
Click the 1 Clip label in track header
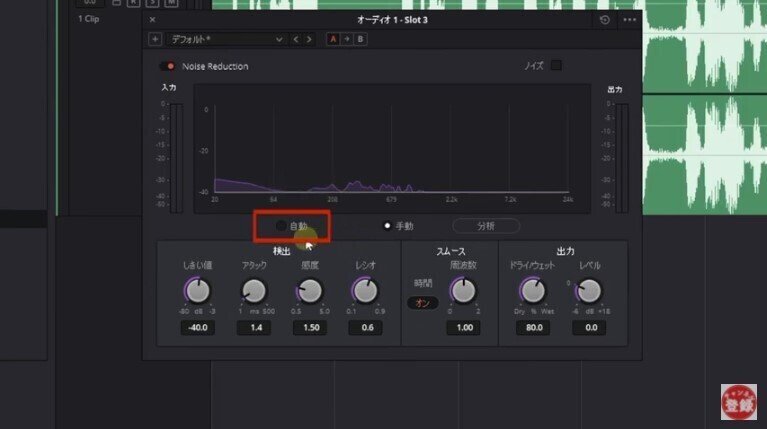pos(89,19)
